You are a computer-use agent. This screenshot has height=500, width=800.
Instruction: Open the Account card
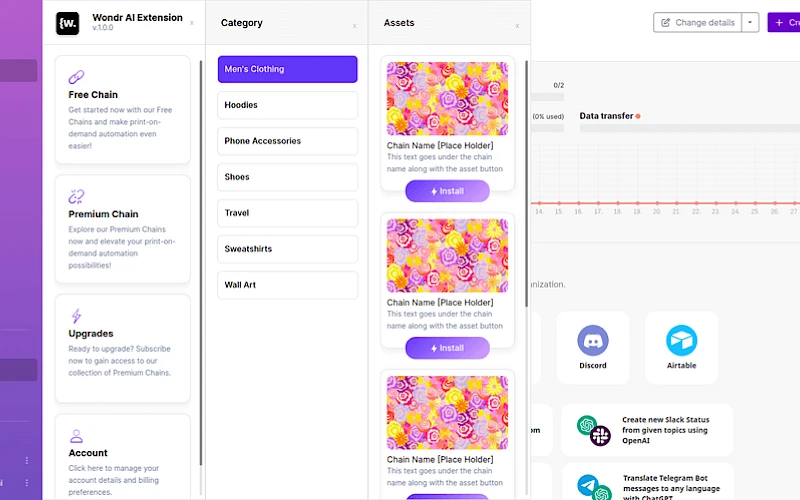pos(122,457)
